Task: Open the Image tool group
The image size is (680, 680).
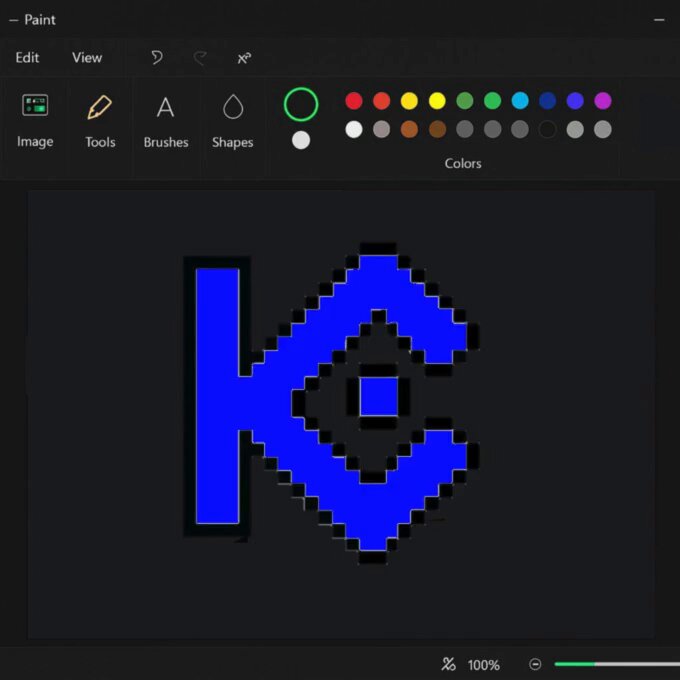Action: coord(35,121)
